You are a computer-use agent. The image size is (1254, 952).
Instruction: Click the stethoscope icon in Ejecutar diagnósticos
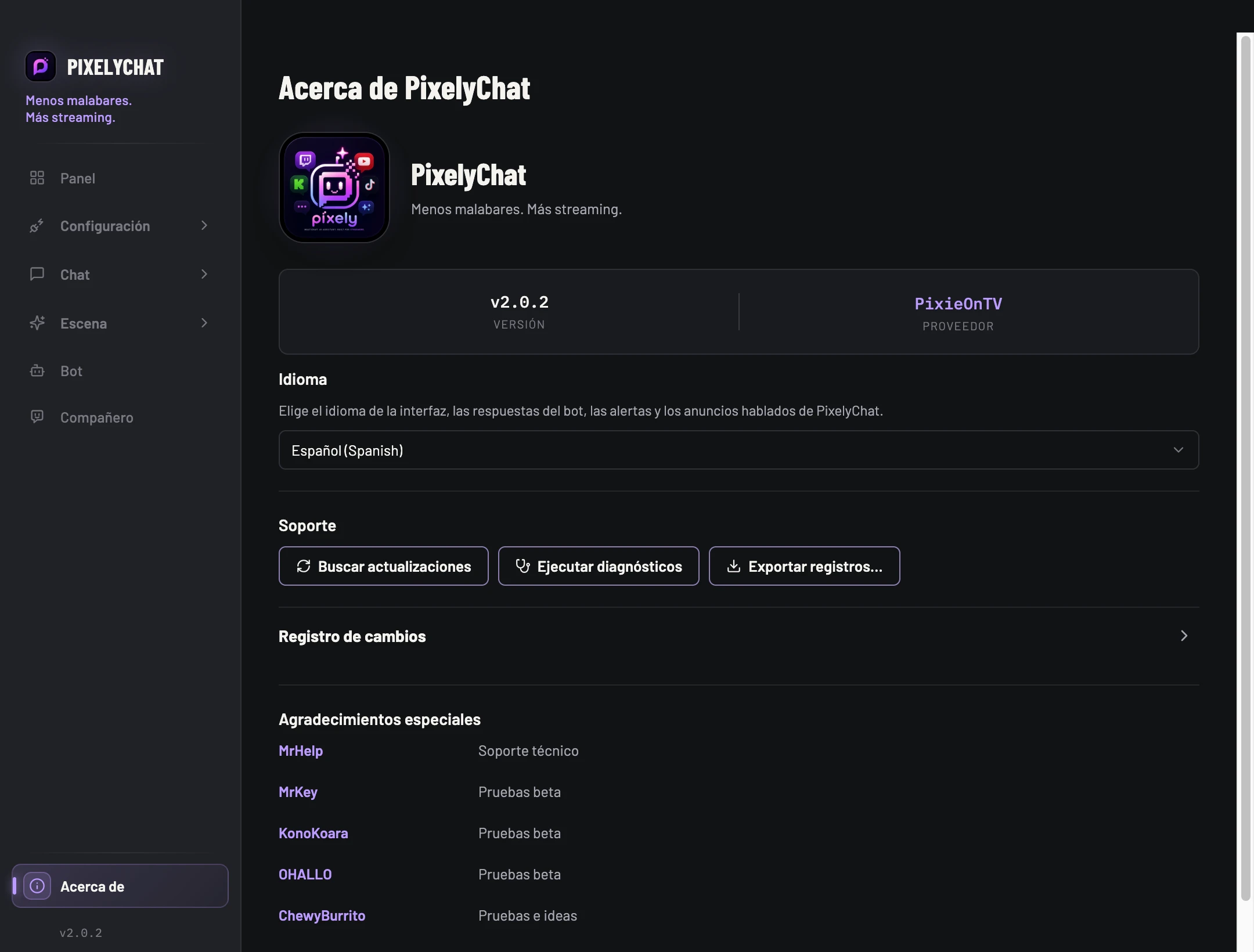(522, 566)
